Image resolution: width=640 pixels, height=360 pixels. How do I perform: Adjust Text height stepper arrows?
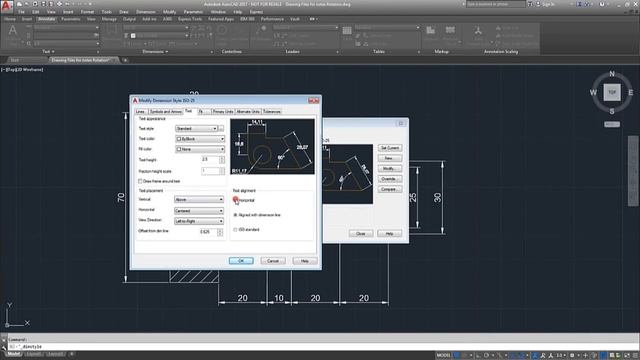point(222,160)
